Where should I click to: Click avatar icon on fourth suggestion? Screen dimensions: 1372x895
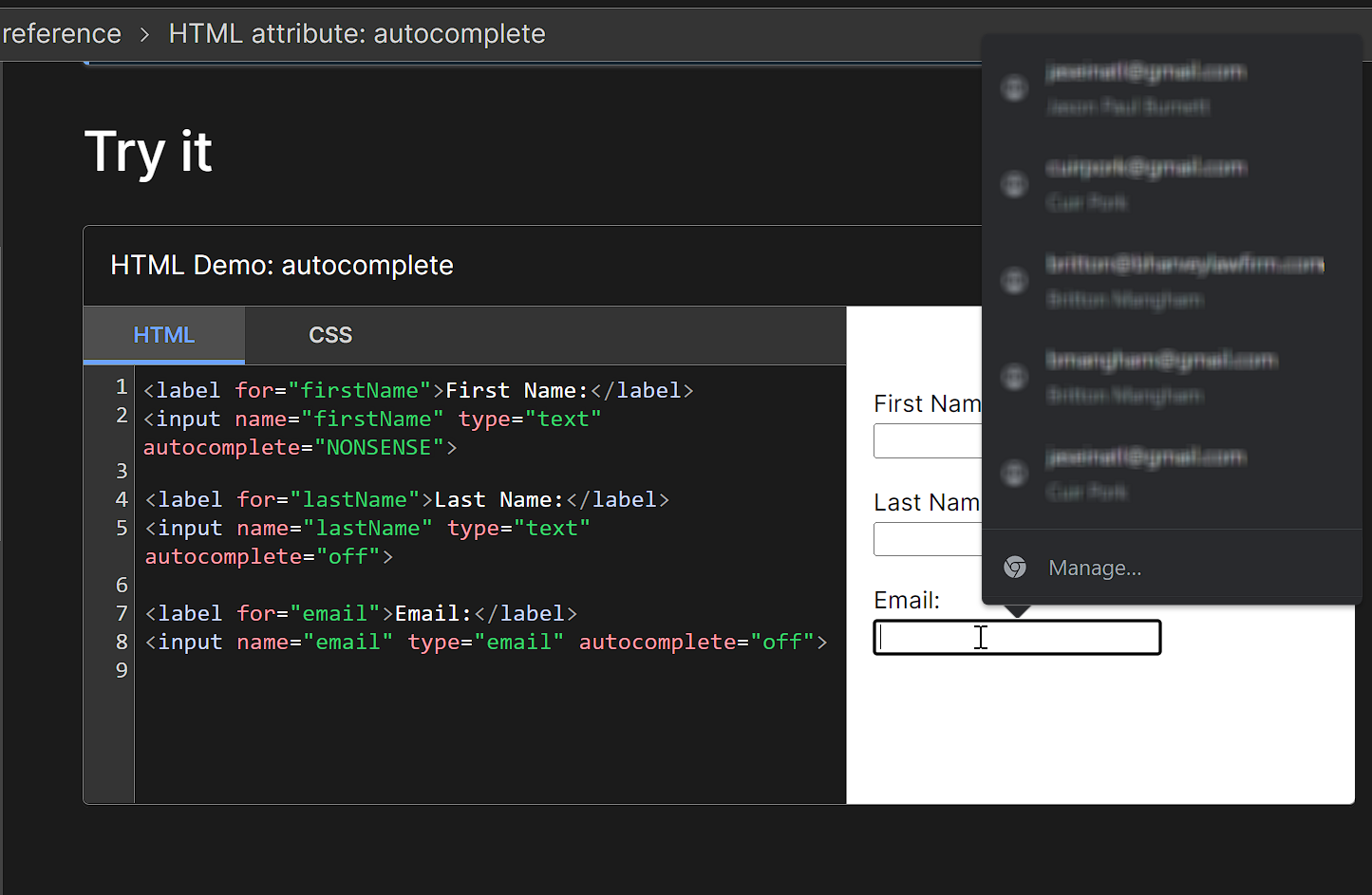coord(1014,377)
